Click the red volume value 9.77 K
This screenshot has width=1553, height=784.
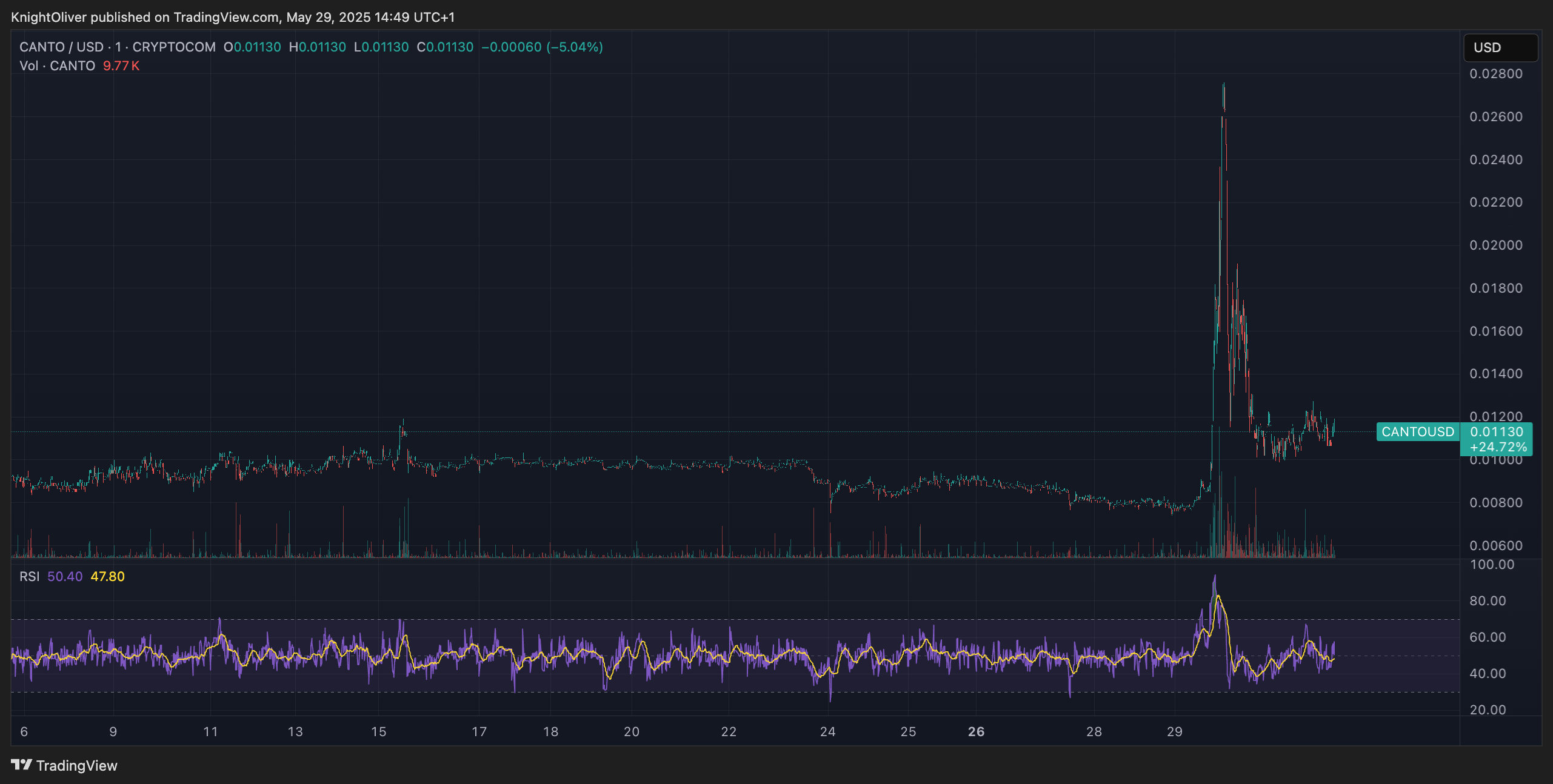[121, 66]
